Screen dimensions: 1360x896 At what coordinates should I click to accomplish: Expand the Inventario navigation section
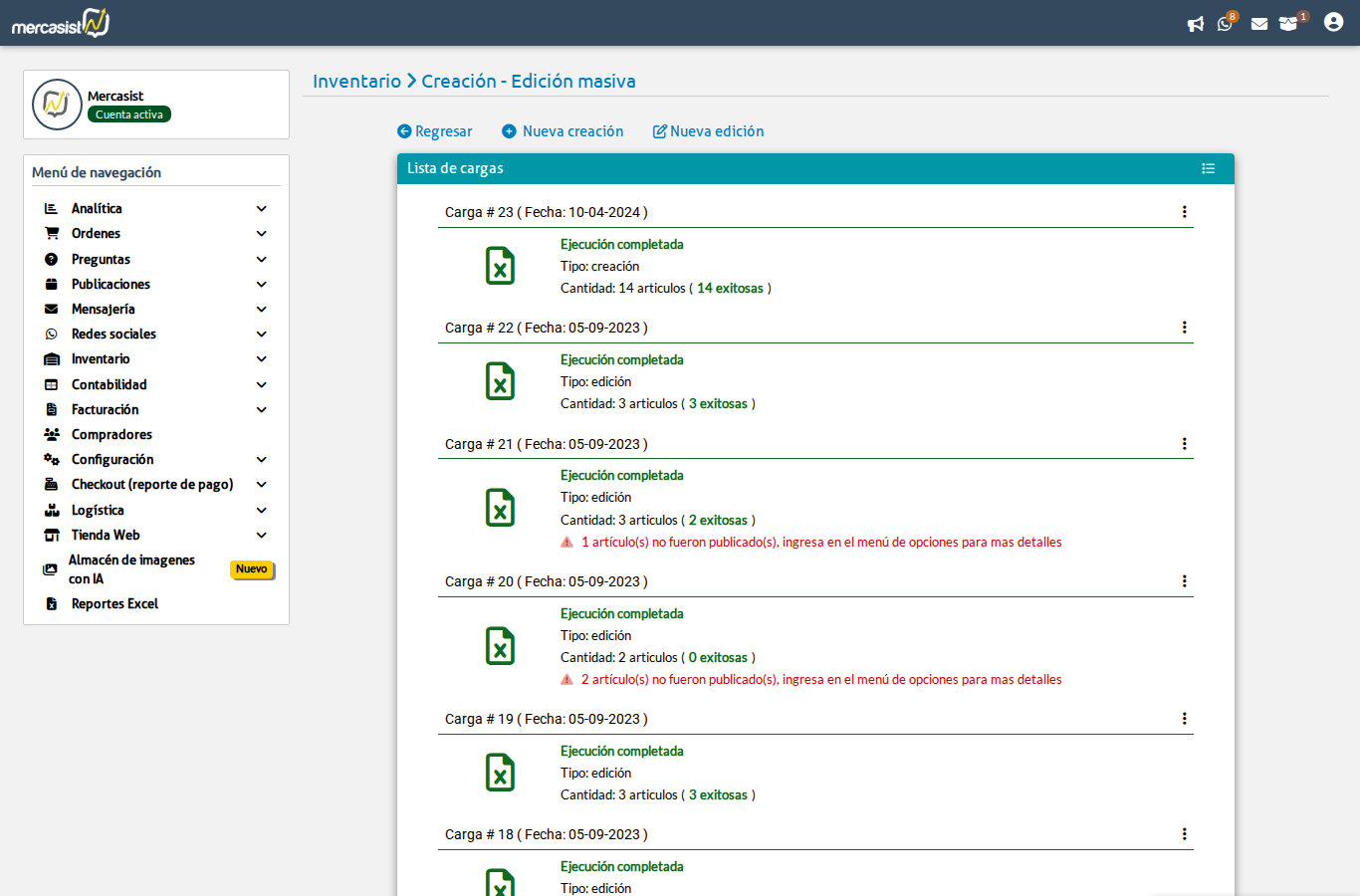tap(101, 359)
